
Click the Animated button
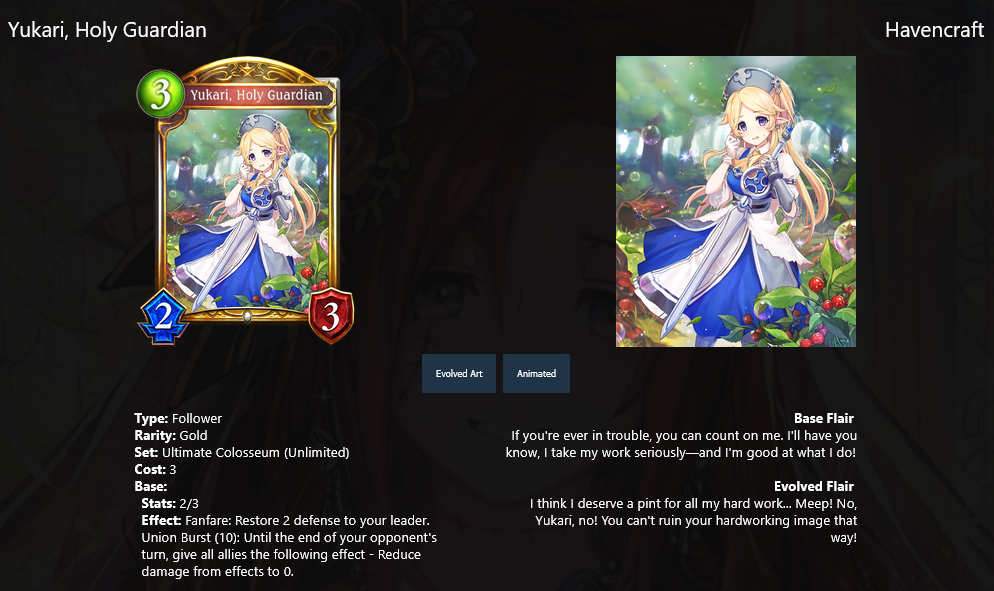tap(536, 373)
